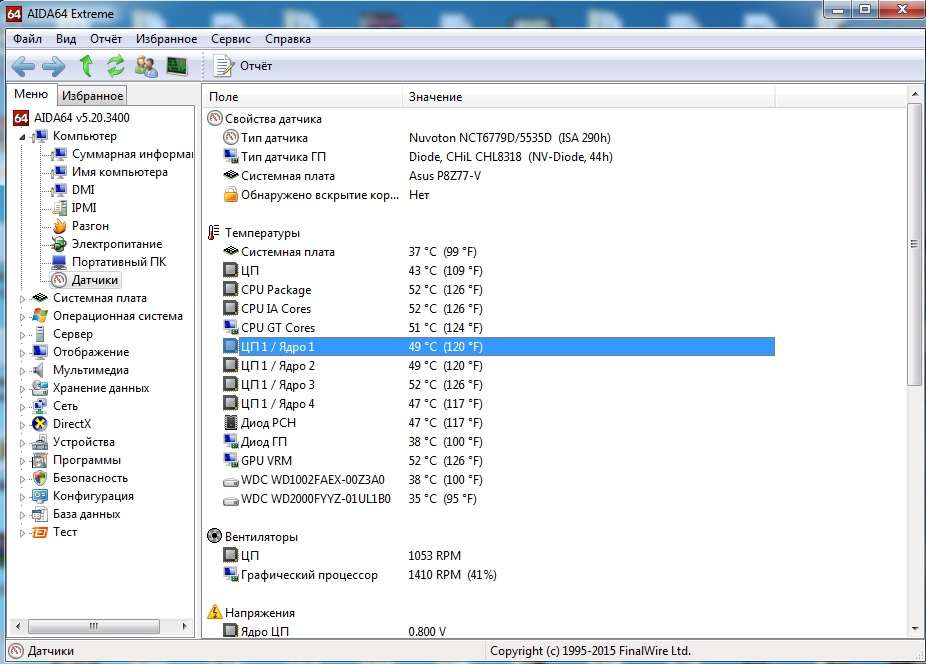The height and width of the screenshot is (664, 926).
Task: Select the CPU Package temperature row
Action: (498, 289)
